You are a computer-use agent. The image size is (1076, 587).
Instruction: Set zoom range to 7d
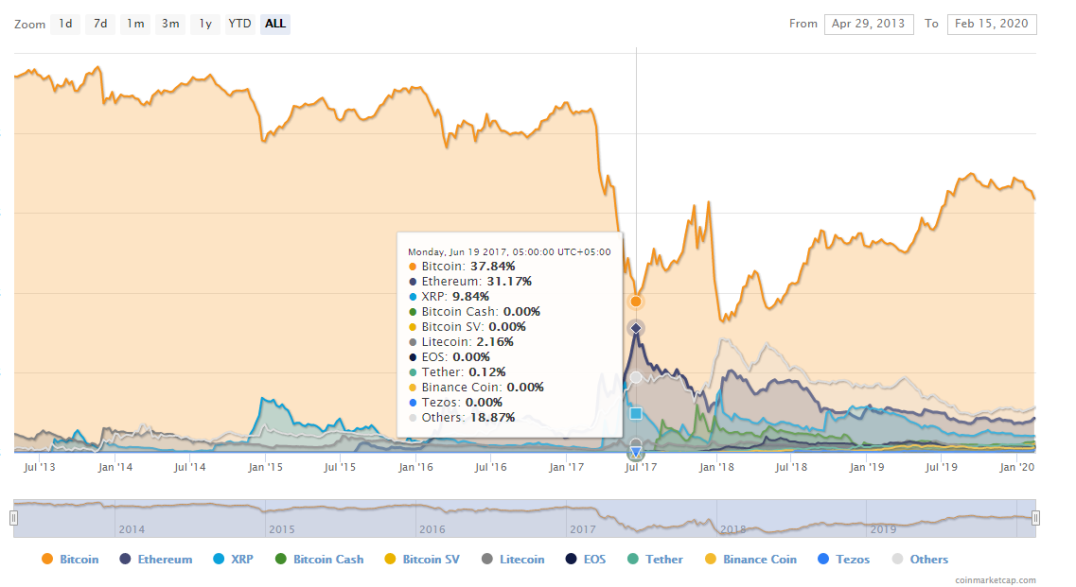pos(100,24)
